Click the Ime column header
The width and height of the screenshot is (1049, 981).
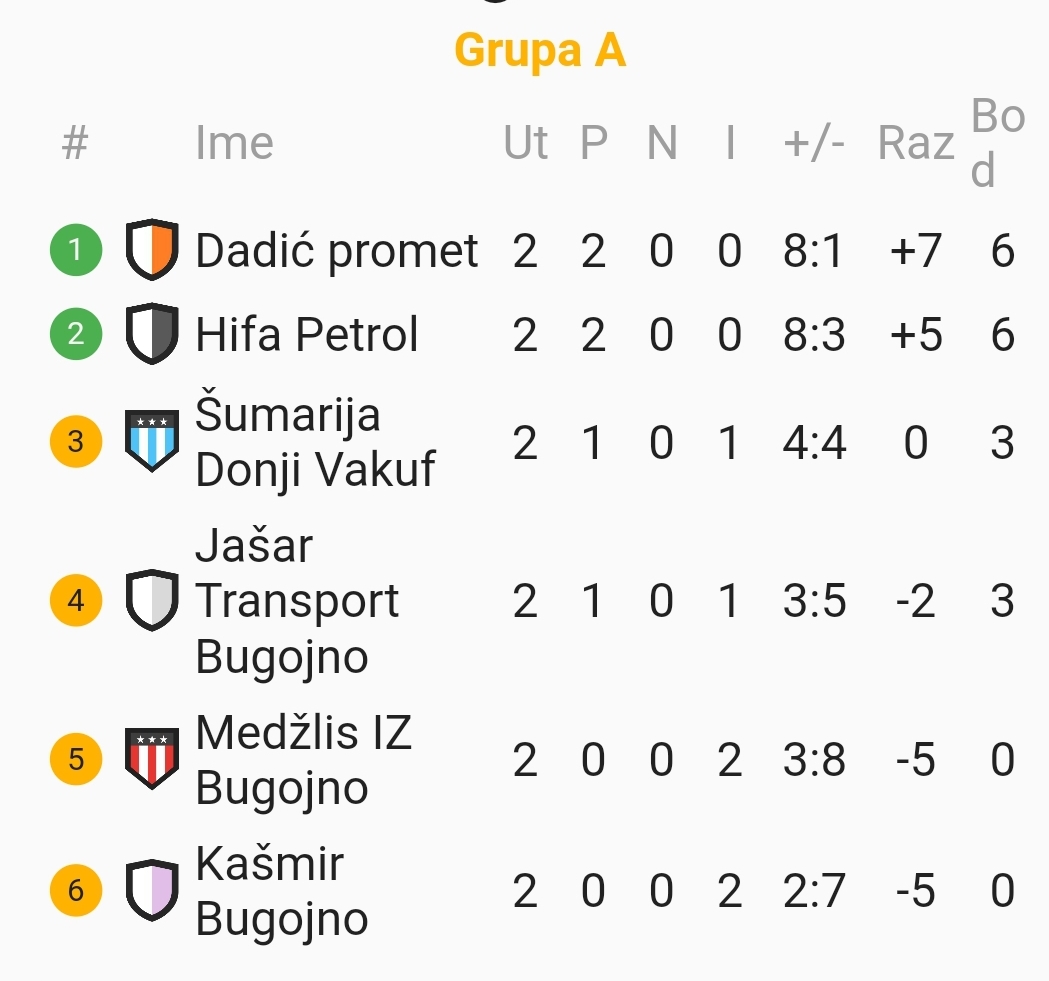click(234, 143)
